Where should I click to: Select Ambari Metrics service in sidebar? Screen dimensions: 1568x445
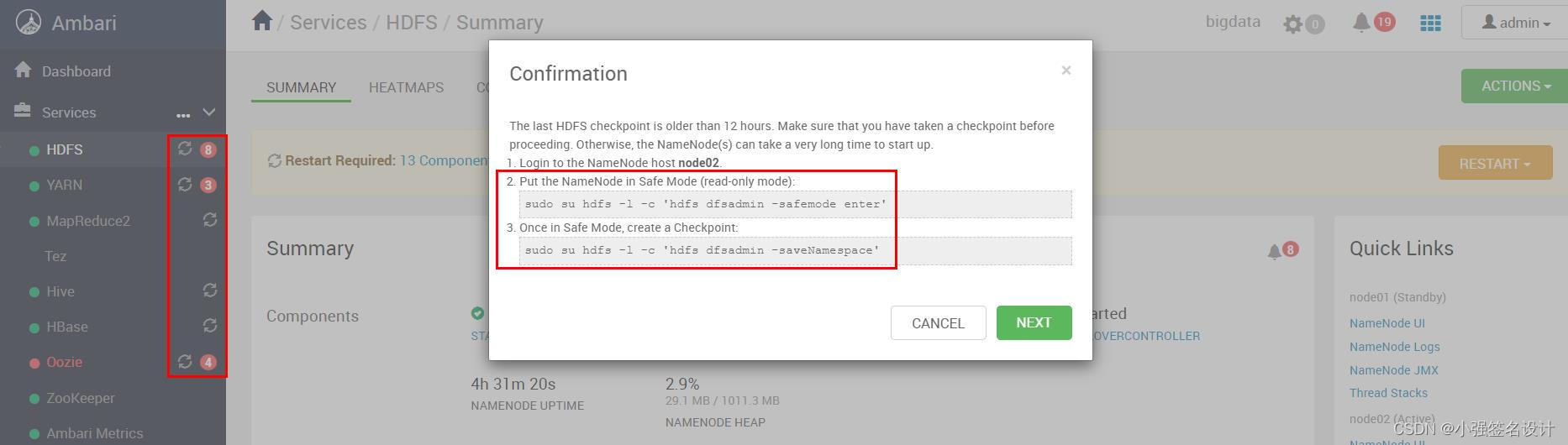[x=94, y=433]
